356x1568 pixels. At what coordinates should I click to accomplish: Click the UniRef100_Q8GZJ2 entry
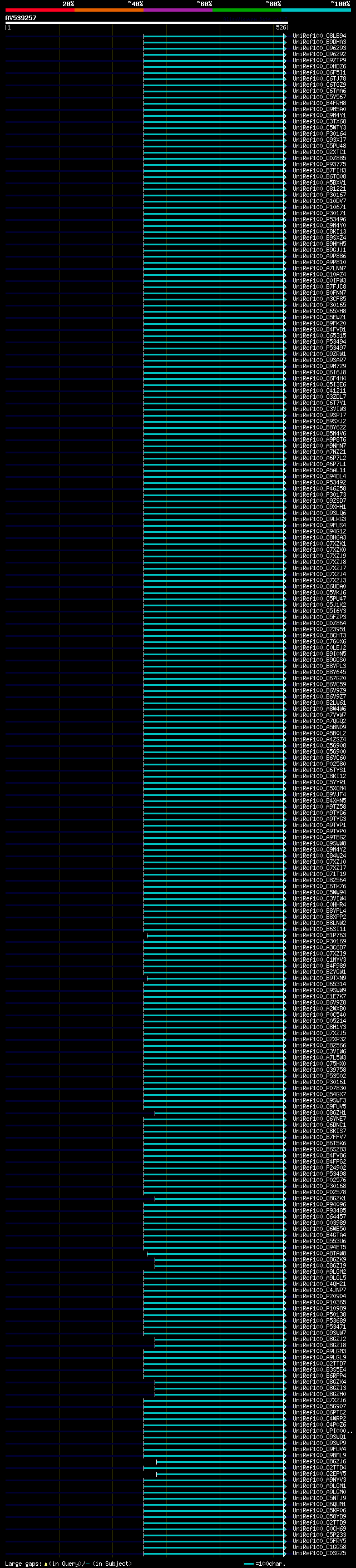[319, 1338]
